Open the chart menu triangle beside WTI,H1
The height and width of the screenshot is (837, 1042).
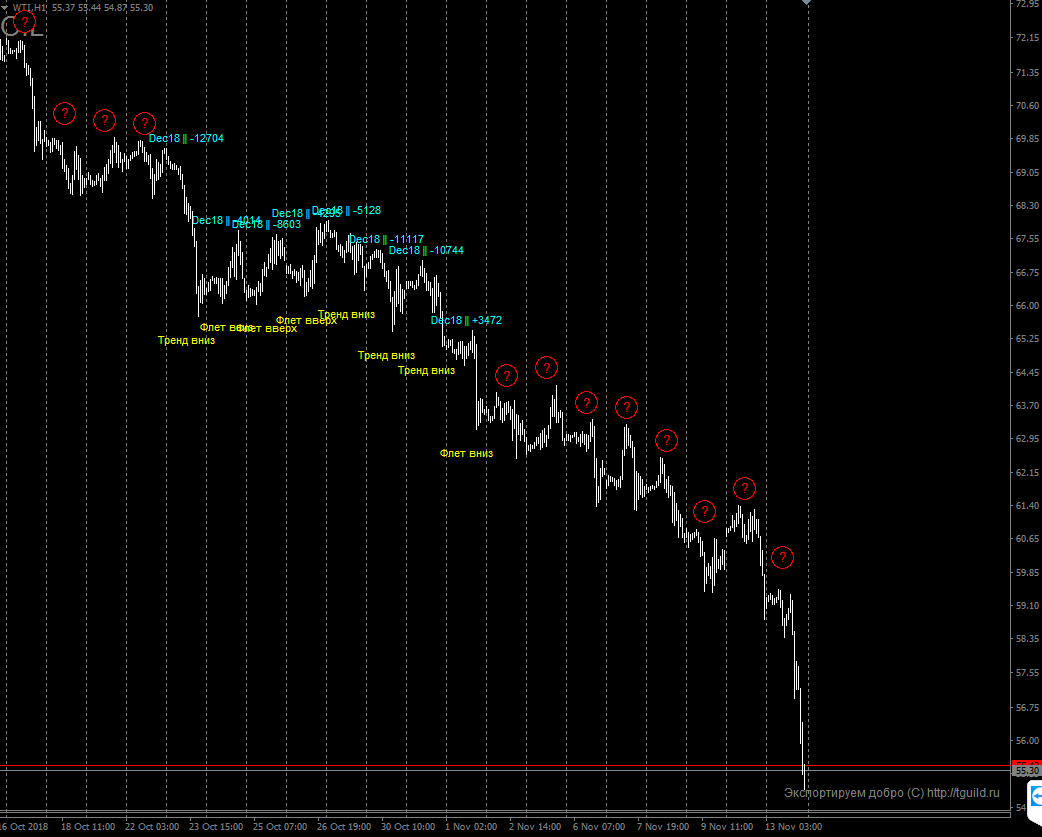[x=5, y=7]
